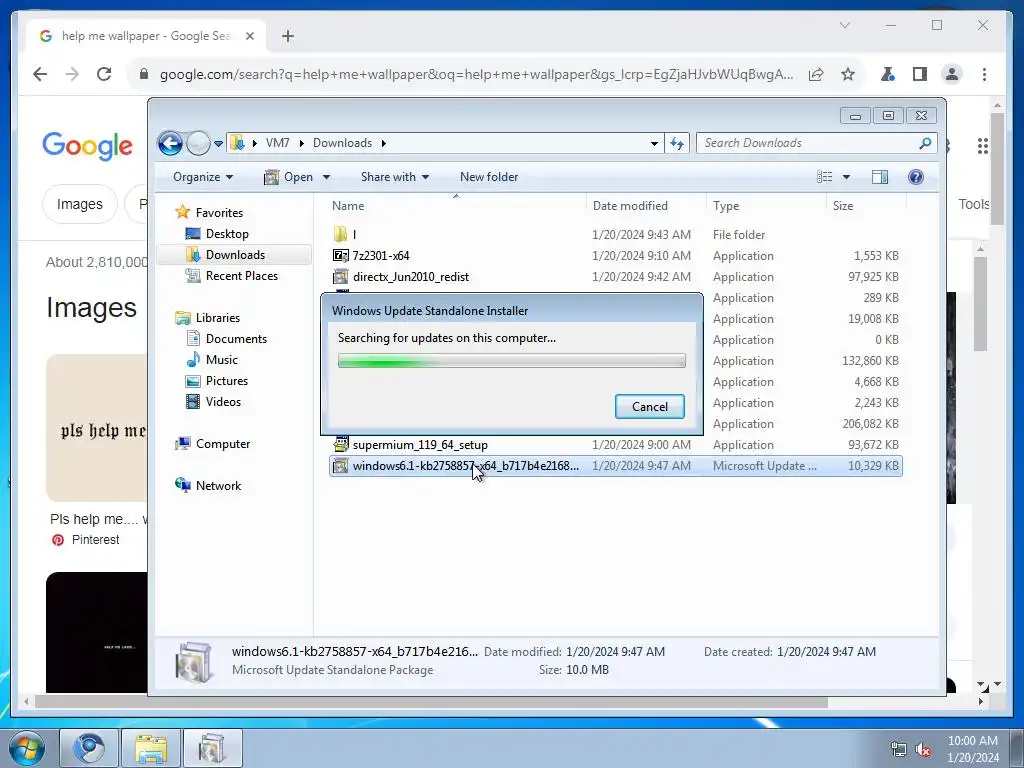The image size is (1024, 768).
Task: Open the Organize menu
Action: click(202, 177)
